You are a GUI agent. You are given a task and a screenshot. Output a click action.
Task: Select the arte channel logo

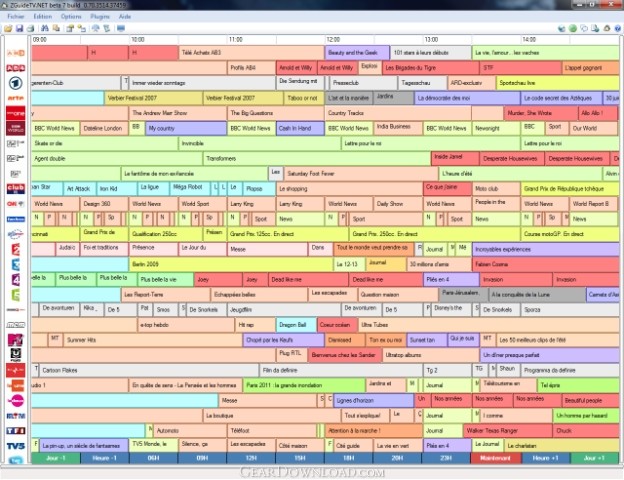(16, 98)
